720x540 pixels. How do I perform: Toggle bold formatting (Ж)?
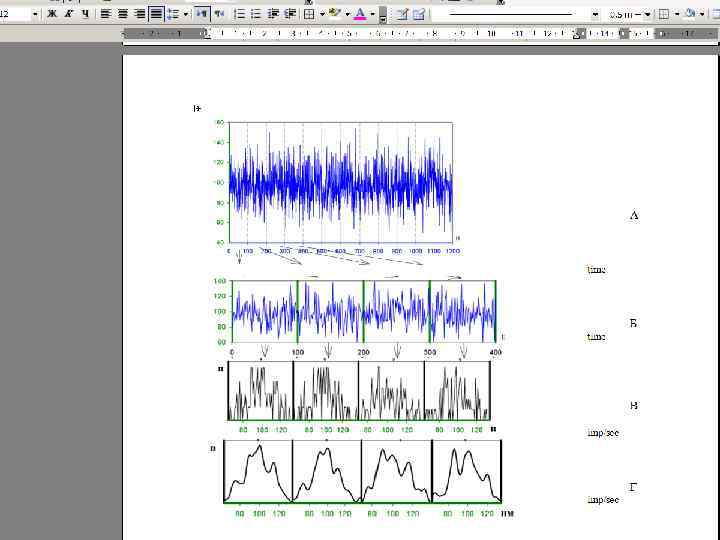52,14
